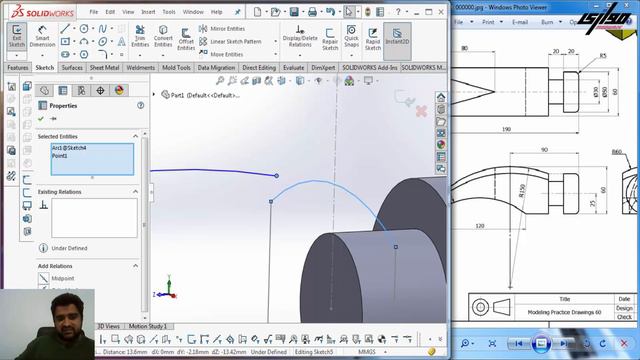Open the Motion Study 1 tab
Image resolution: width=640 pixels, height=360 pixels.
148,326
